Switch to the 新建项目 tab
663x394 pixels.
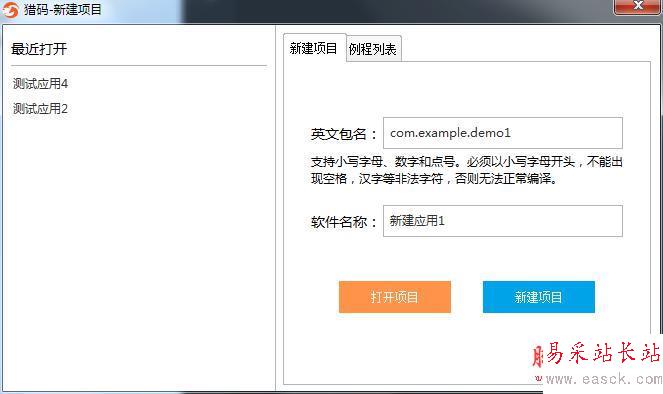(x=314, y=48)
